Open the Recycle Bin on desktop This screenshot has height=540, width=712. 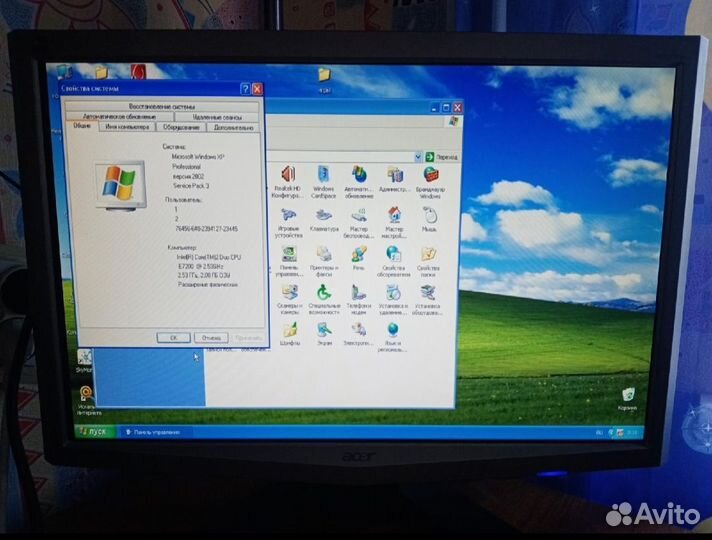point(627,396)
